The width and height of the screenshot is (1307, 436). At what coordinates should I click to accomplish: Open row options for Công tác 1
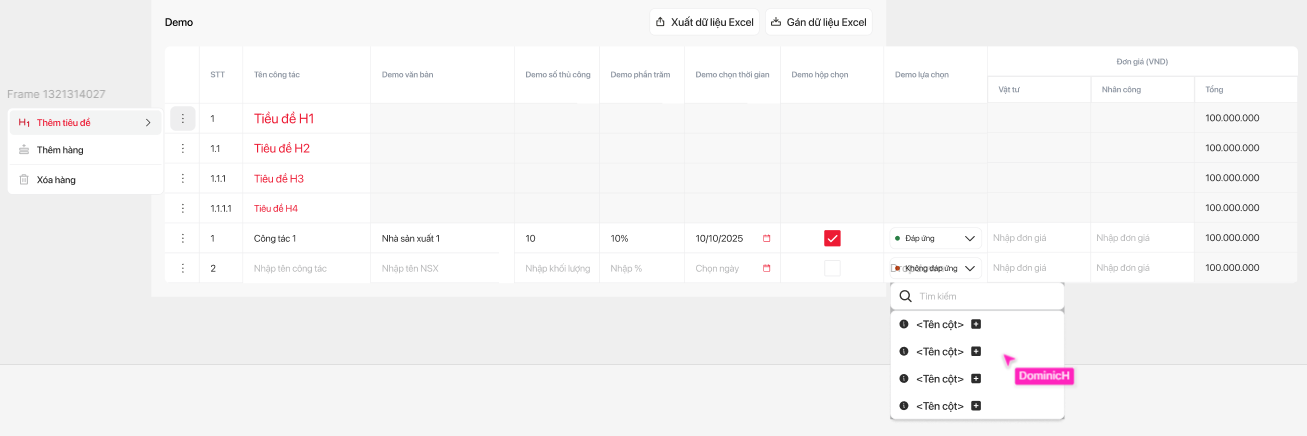coord(182,238)
